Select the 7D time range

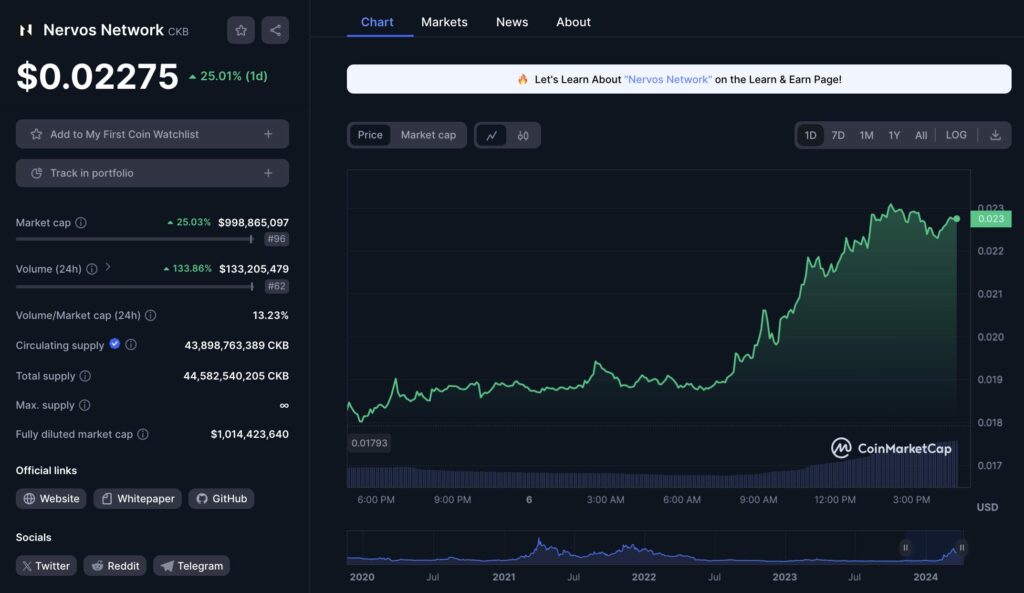tap(838, 135)
